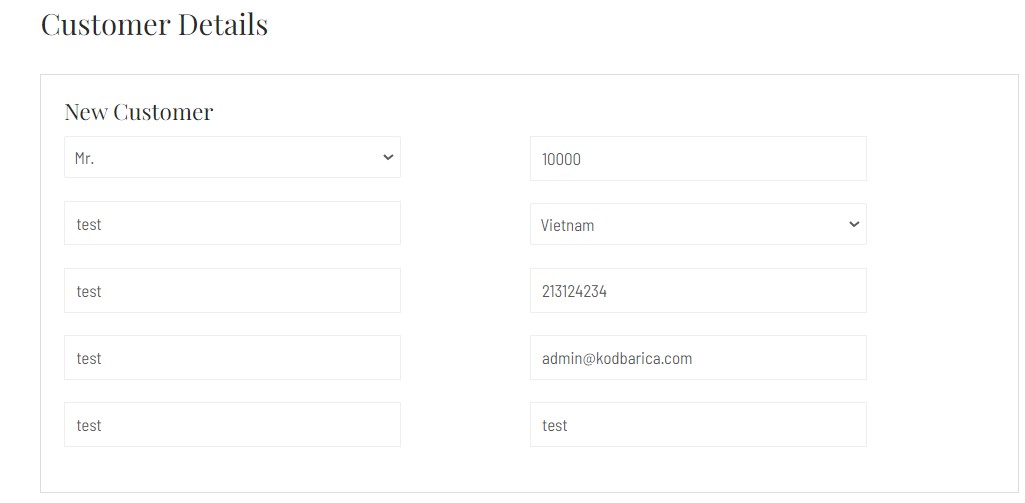
Task: Click the chevron arrow in the Mr. dropdown
Action: pyautogui.click(x=388, y=157)
